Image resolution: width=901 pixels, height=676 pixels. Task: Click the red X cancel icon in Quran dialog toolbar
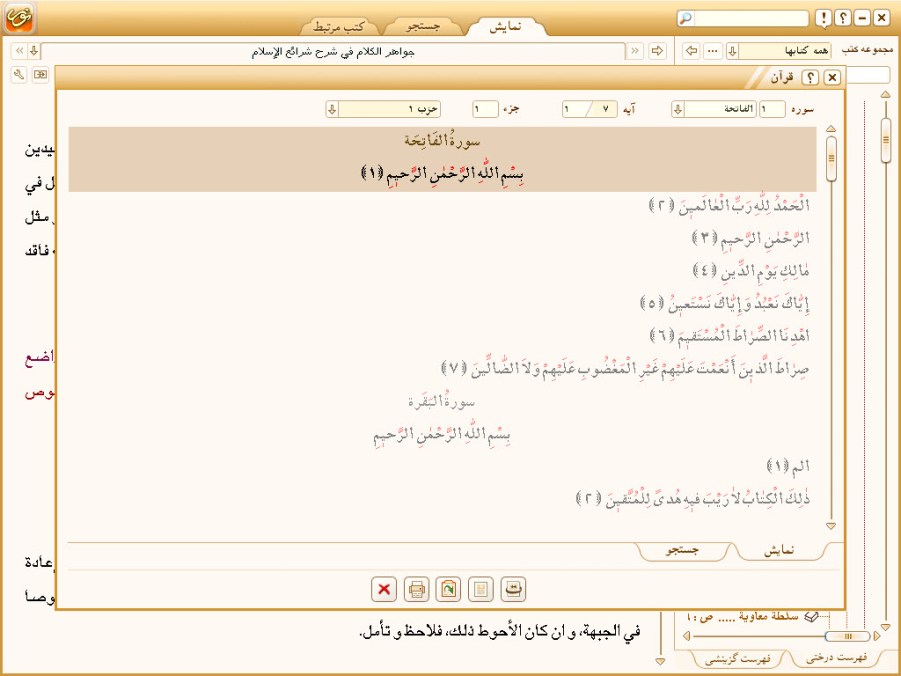[384, 589]
